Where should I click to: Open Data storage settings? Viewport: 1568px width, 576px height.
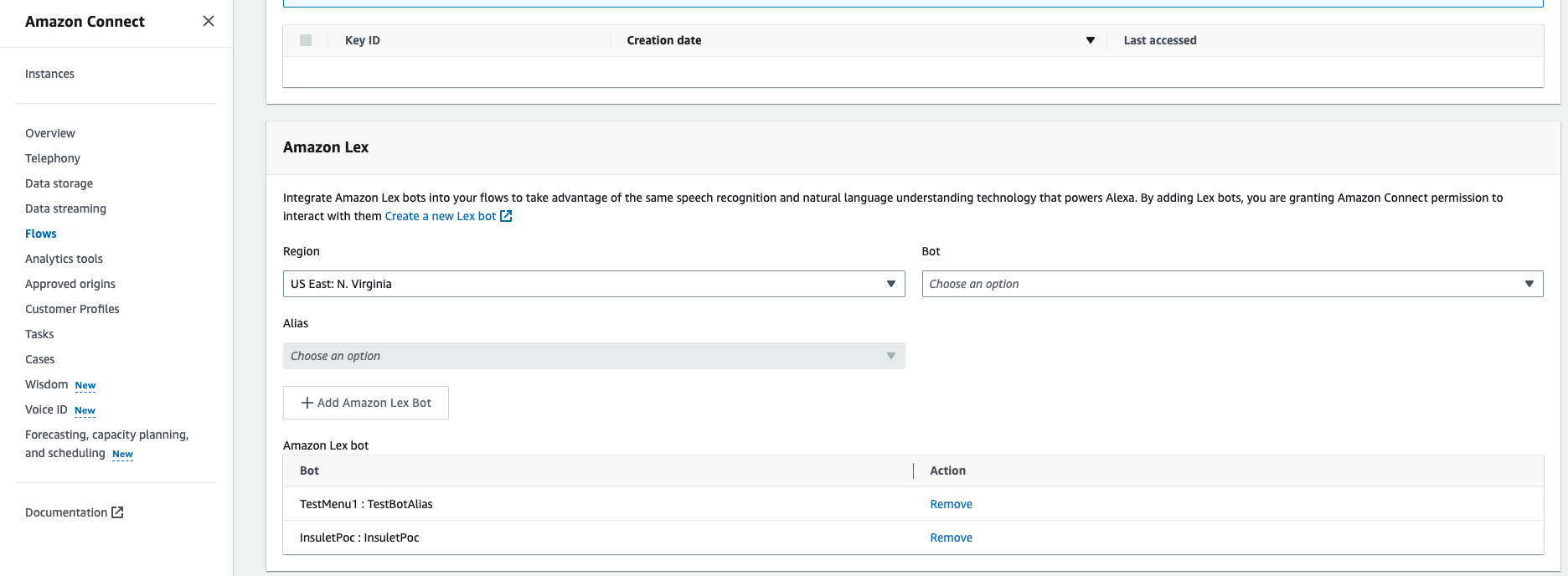pos(59,183)
